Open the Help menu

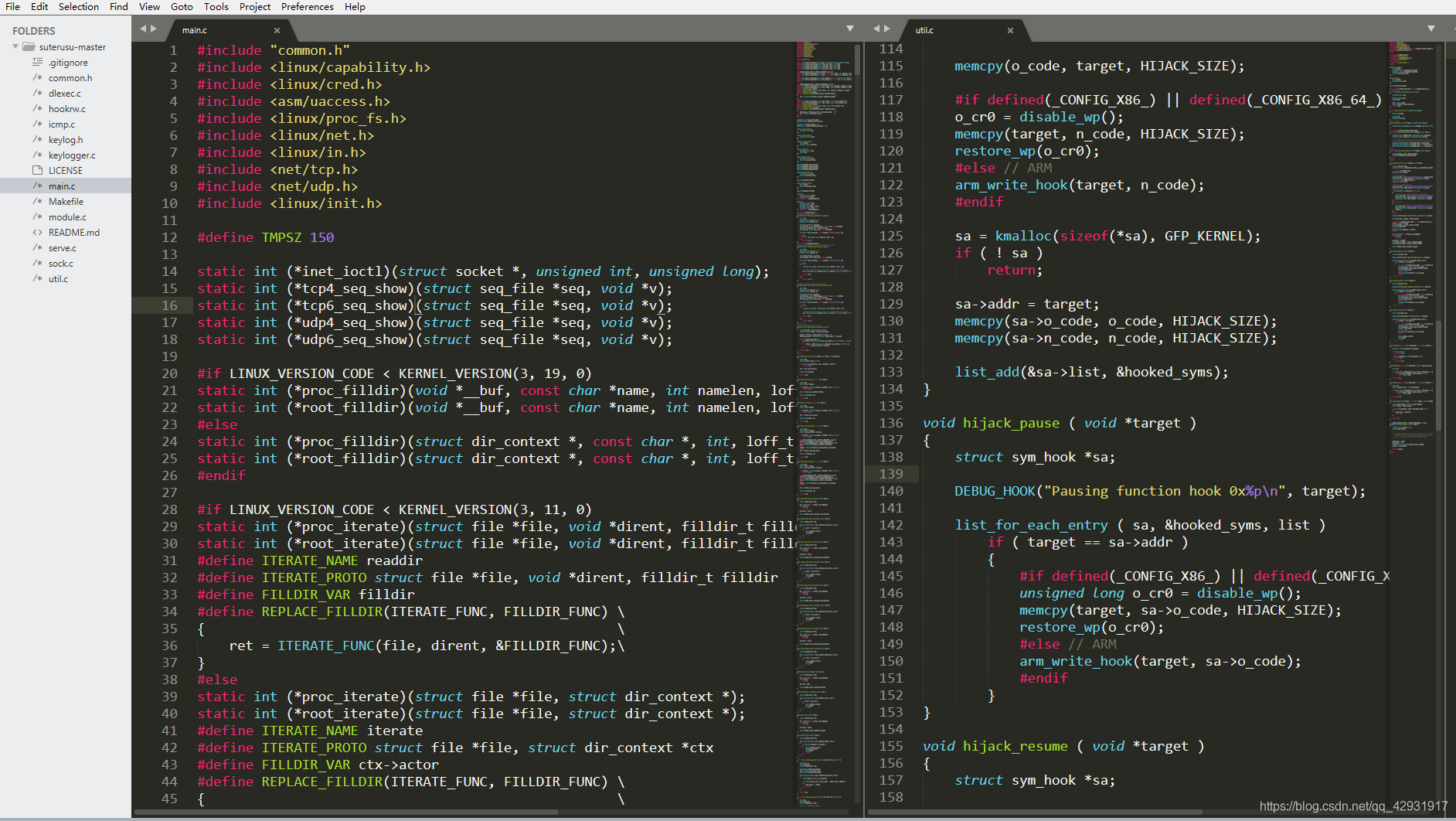[355, 6]
